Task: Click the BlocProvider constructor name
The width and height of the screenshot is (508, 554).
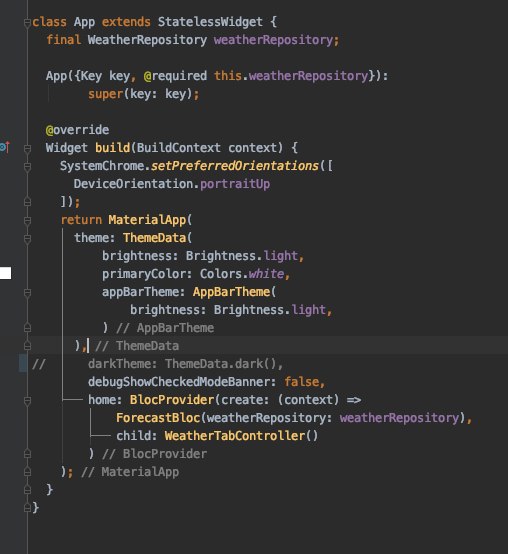Action: point(172,400)
